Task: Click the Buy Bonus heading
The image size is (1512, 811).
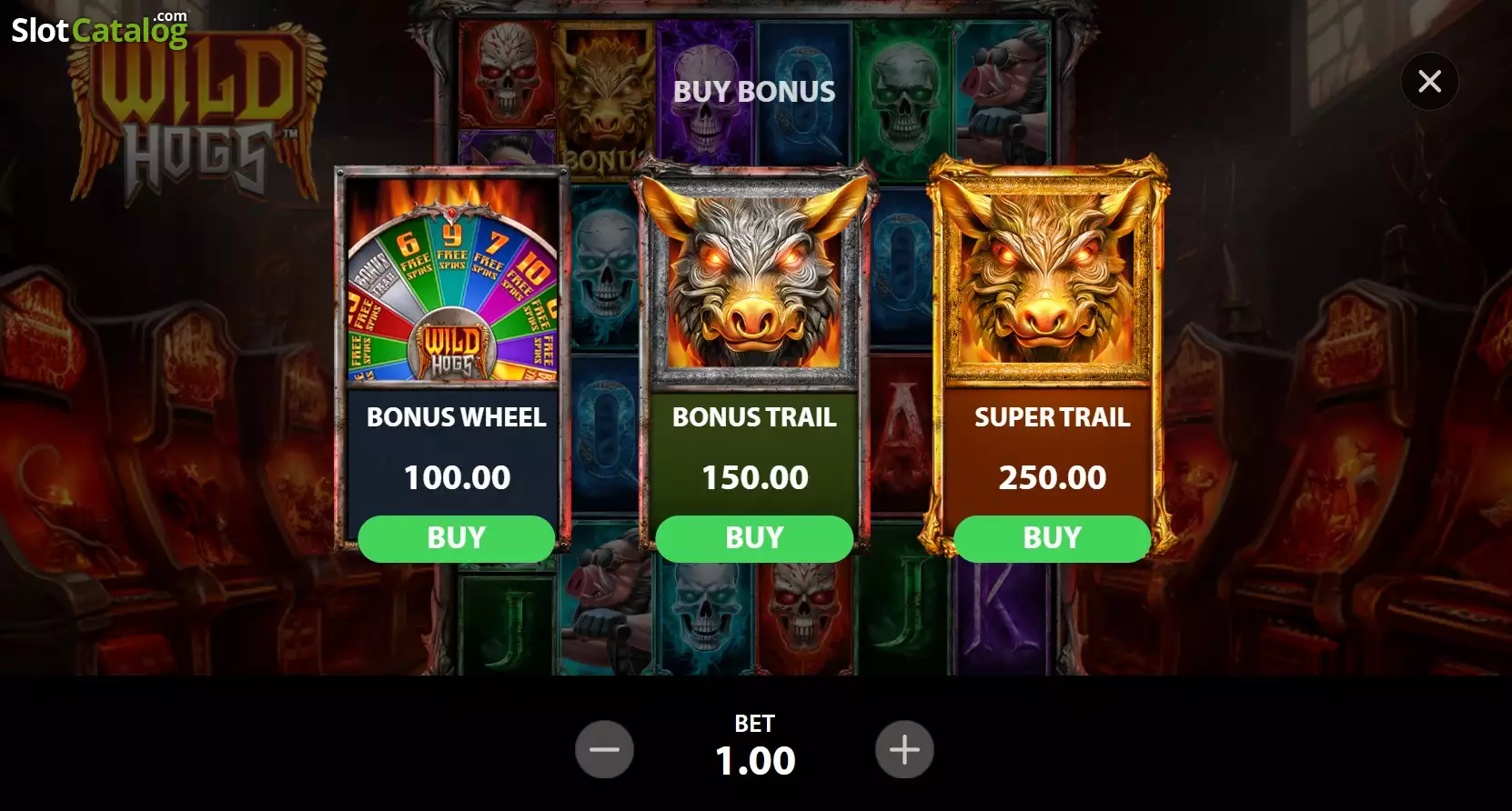Action: [754, 92]
